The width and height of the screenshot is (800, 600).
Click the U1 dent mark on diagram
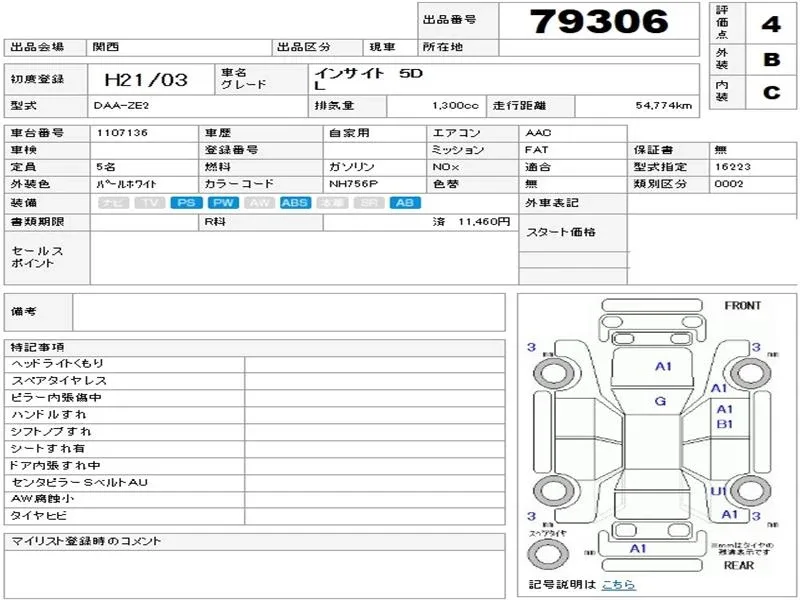coord(718,491)
